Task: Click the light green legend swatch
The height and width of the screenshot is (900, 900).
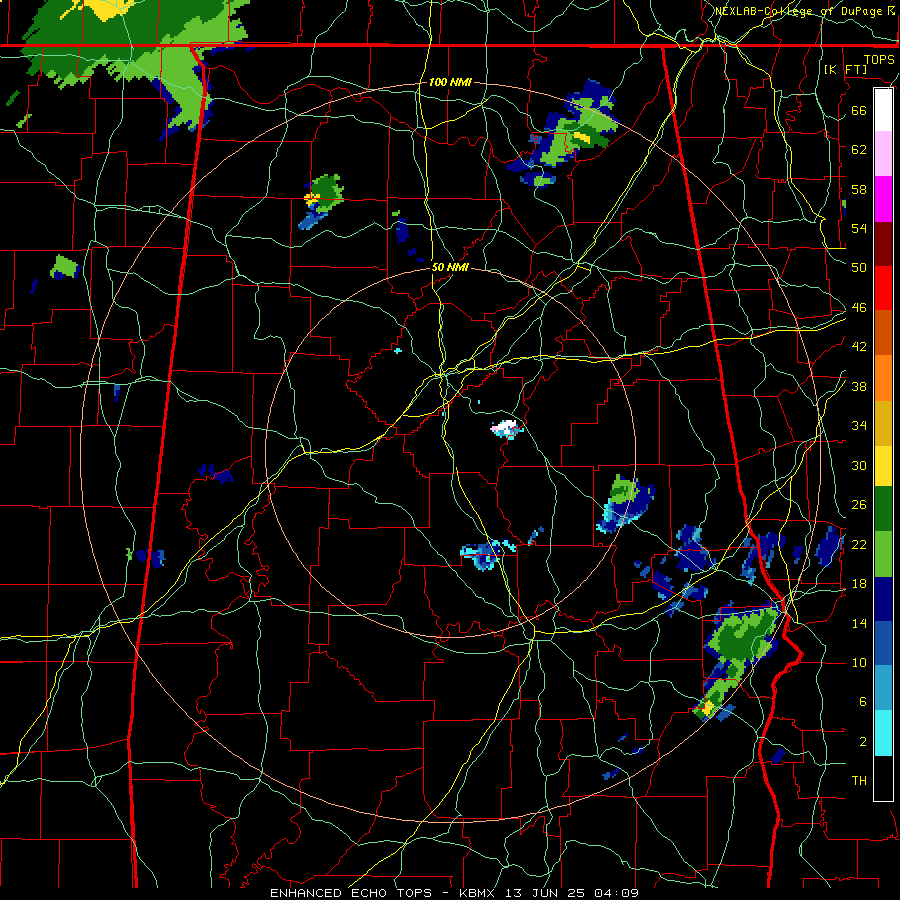Action: pos(883,554)
